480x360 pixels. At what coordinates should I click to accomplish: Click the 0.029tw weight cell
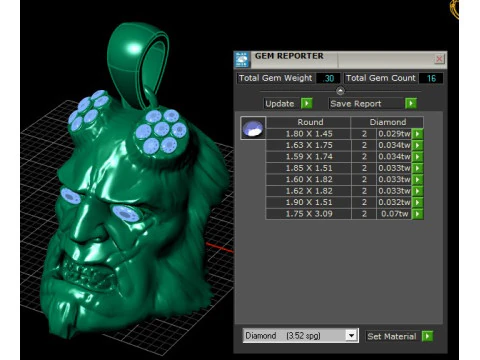394,134
